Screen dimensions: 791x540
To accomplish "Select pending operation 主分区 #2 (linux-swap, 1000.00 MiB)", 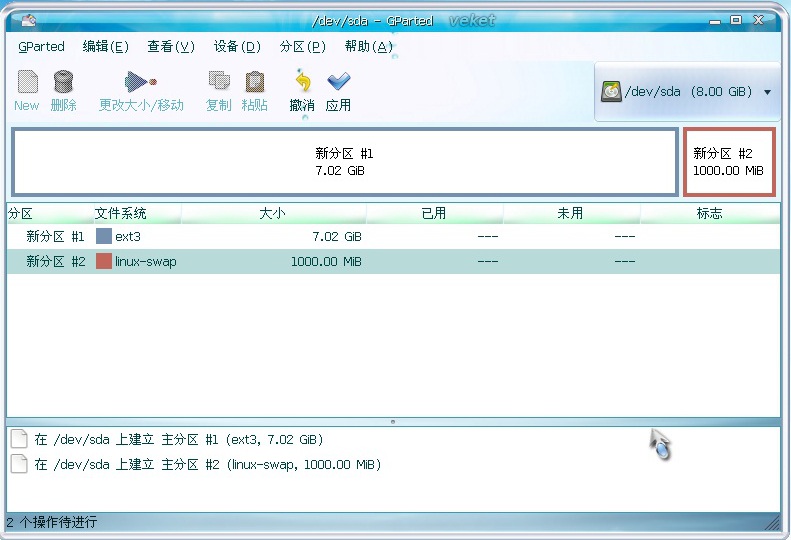I will point(207,464).
